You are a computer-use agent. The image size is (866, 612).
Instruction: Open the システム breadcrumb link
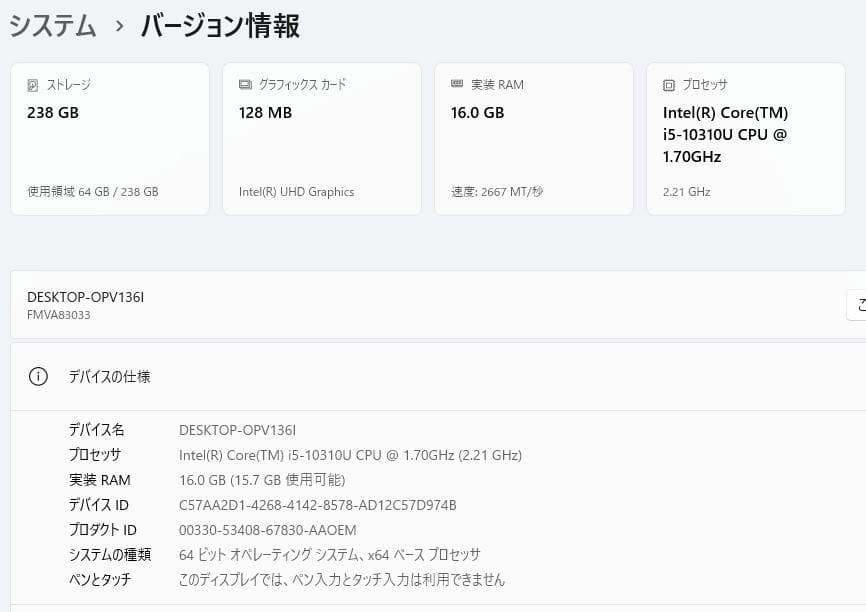pyautogui.click(x=52, y=26)
